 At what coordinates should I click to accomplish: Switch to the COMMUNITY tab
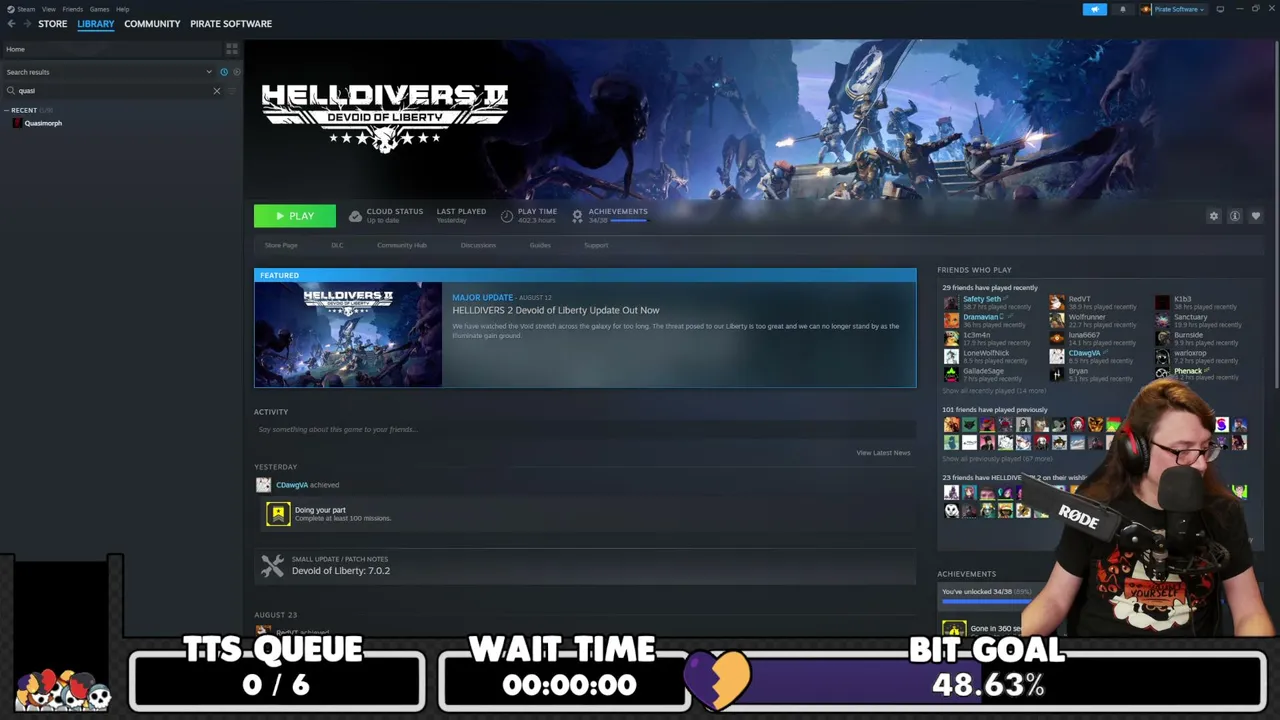pos(152,24)
